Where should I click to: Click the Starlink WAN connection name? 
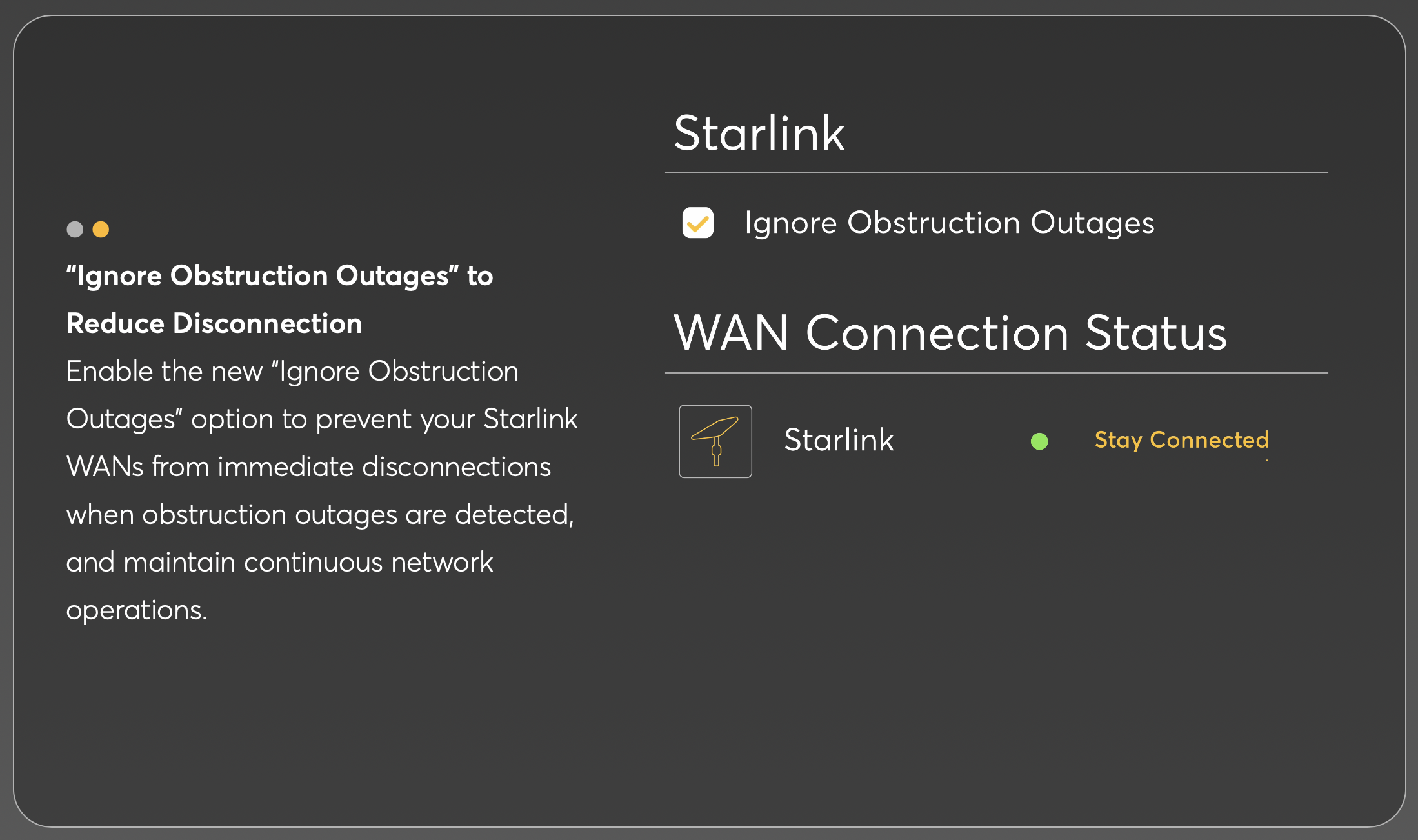point(839,440)
